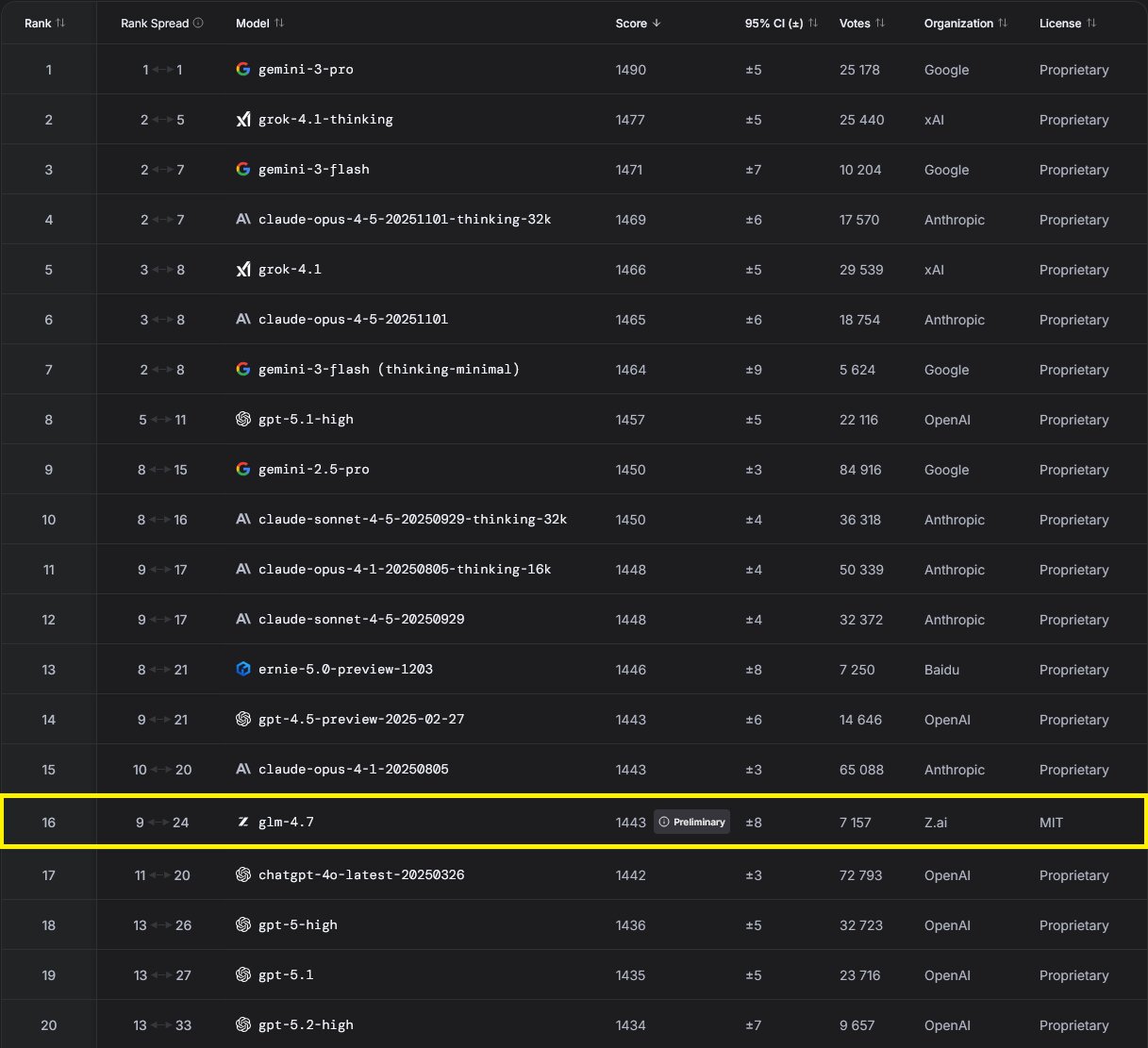Viewport: 1148px width, 1048px height.
Task: Click the MIT license cell for glm-4.7
Action: [x=1051, y=823]
